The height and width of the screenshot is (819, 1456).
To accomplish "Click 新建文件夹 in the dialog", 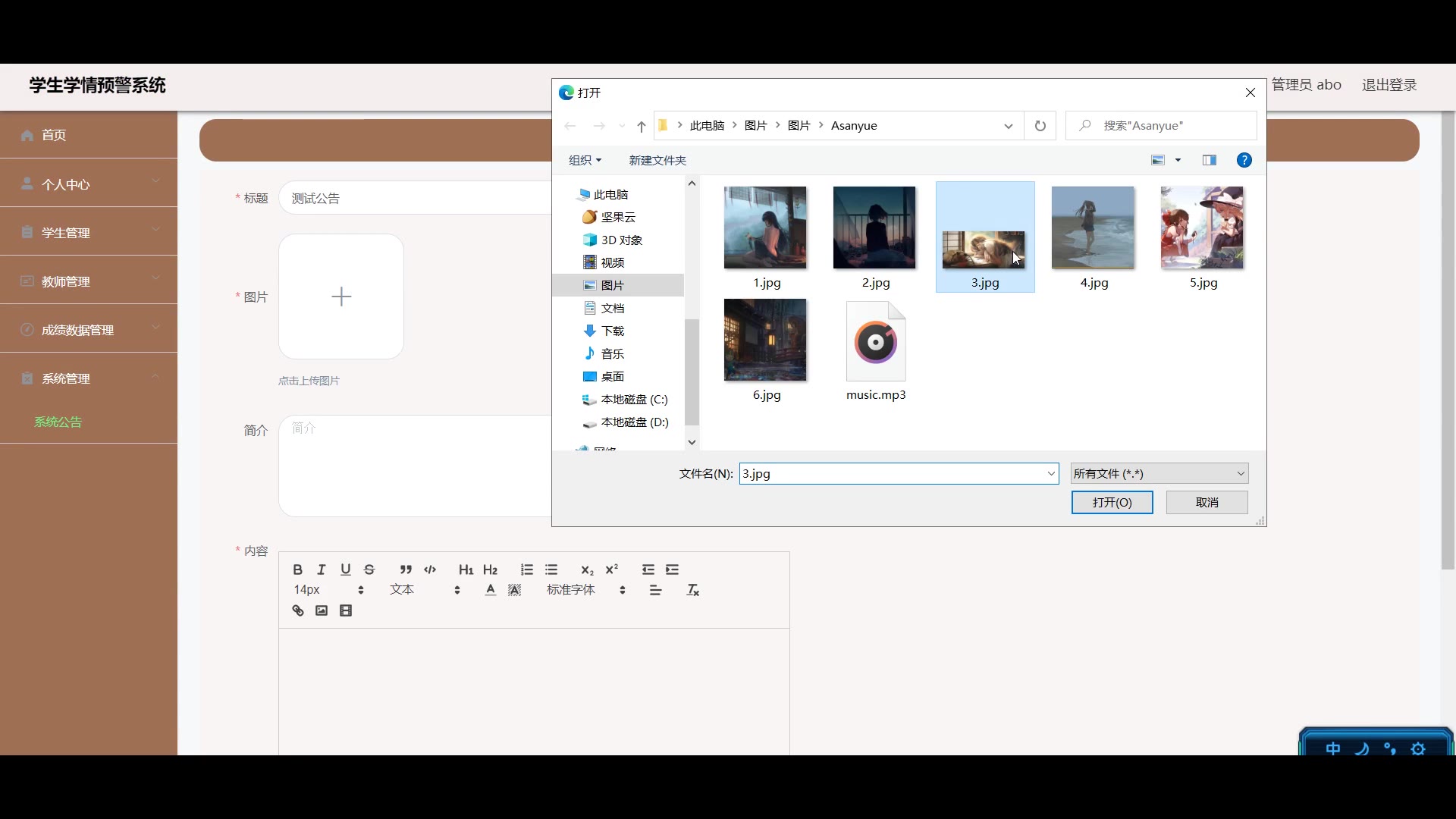I will click(657, 160).
